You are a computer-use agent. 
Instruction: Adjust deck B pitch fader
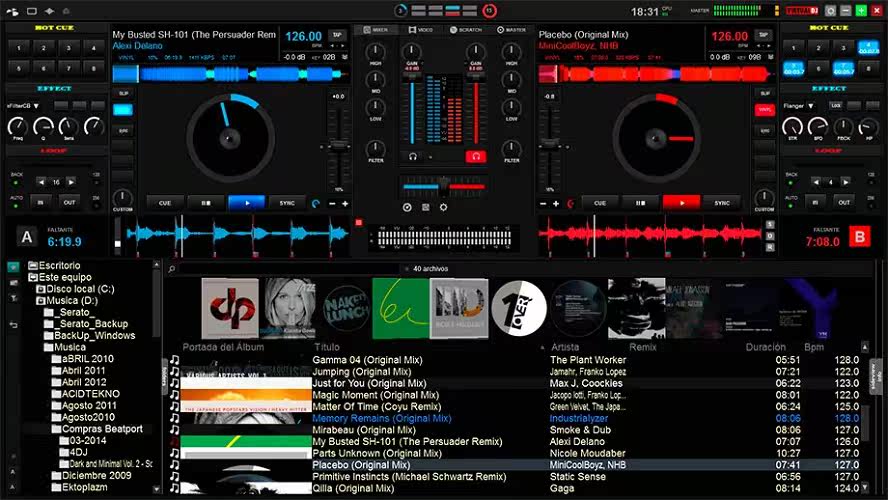[548, 146]
